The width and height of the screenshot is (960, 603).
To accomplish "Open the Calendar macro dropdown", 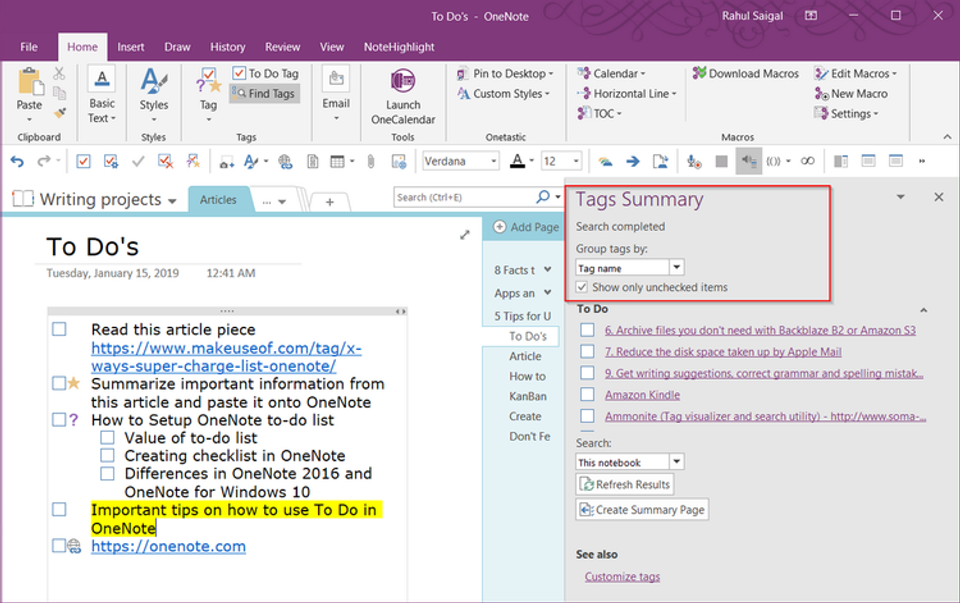I will coord(611,73).
